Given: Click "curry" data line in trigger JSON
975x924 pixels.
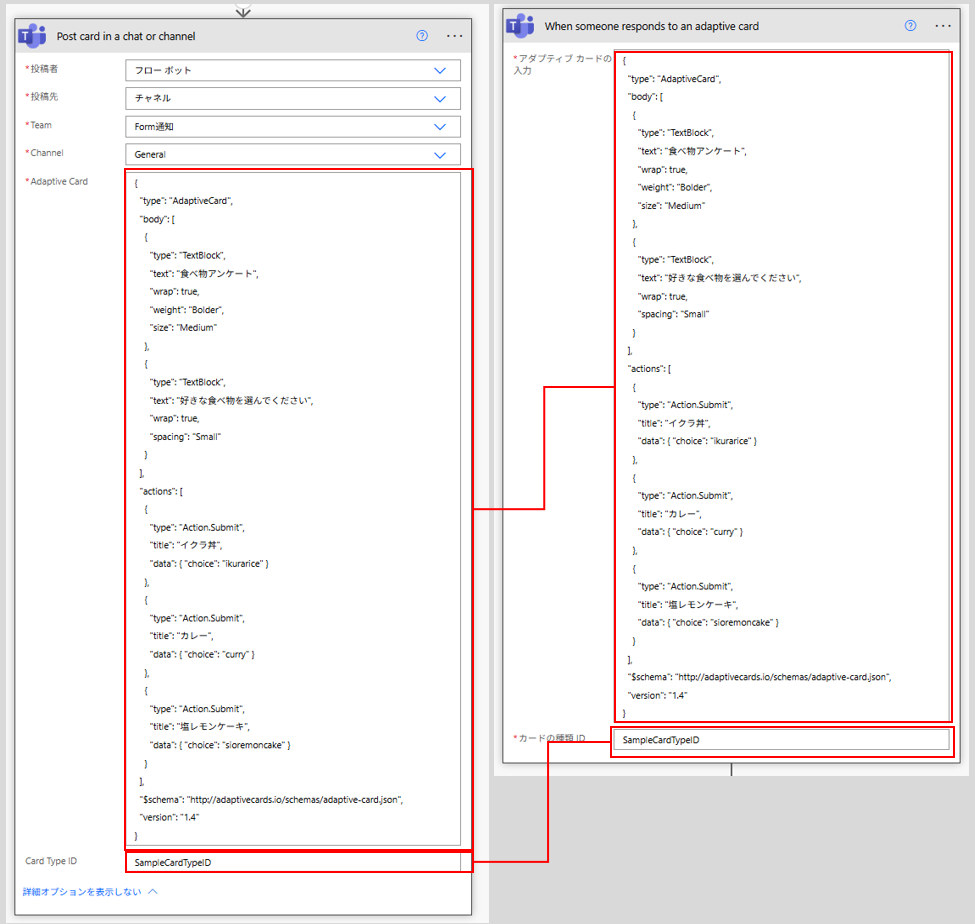Looking at the screenshot, I should pos(690,532).
